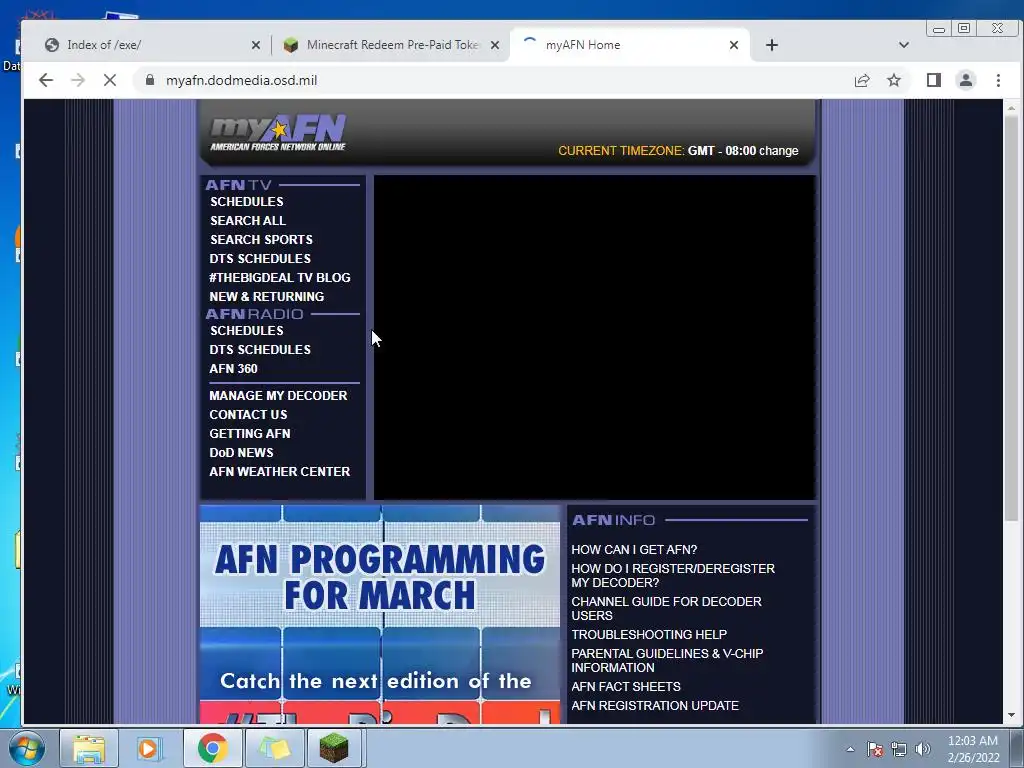Open Manage My Decoder
Image resolution: width=1024 pixels, height=768 pixels.
pyautogui.click(x=278, y=396)
